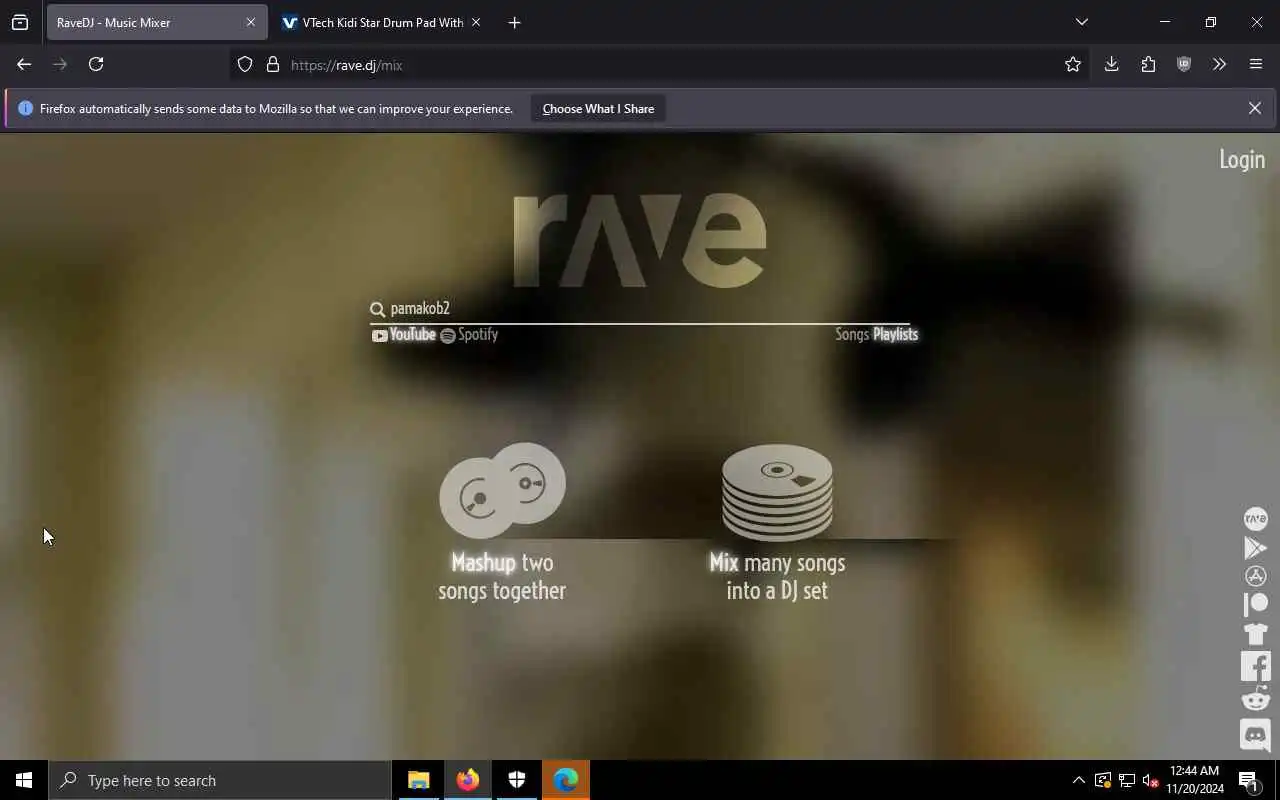1280x800 pixels.
Task: Click Mix many songs into a DJ set text
Action: 777,576
